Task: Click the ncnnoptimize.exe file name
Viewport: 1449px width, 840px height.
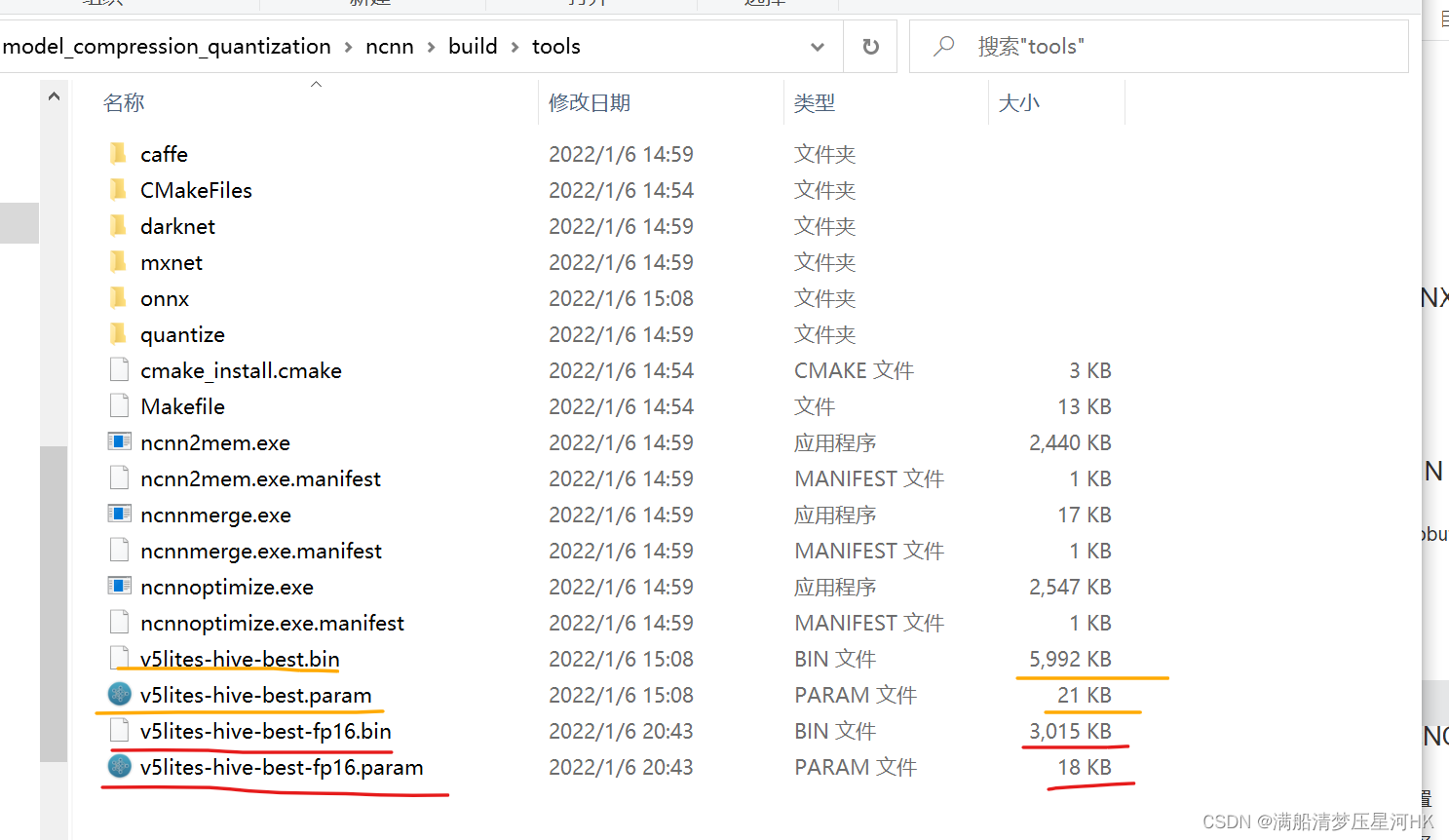Action: [227, 587]
